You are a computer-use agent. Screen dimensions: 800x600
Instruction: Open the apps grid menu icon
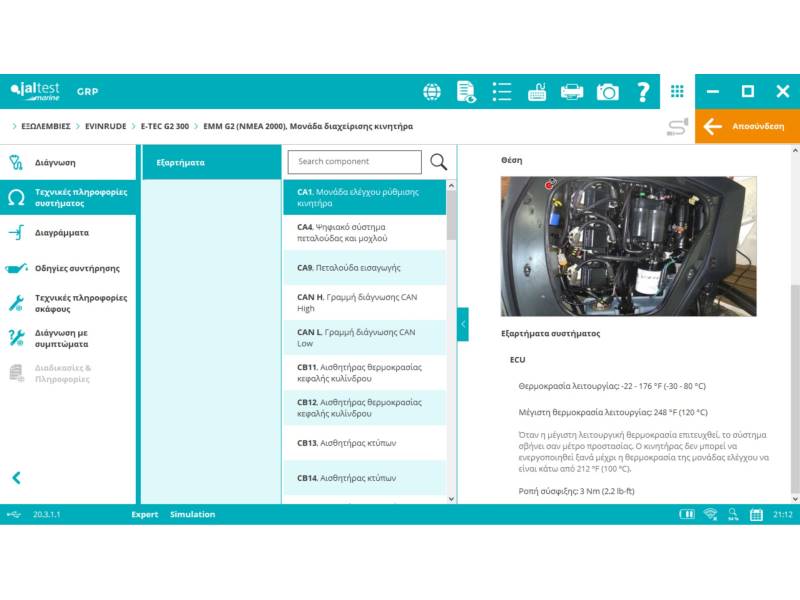pos(677,91)
